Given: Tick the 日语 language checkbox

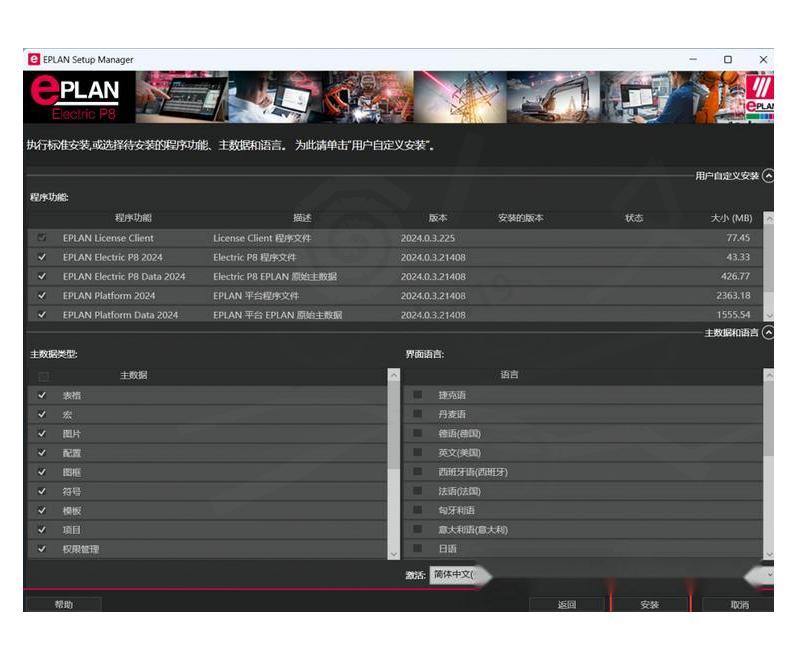Looking at the screenshot, I should coord(417,549).
